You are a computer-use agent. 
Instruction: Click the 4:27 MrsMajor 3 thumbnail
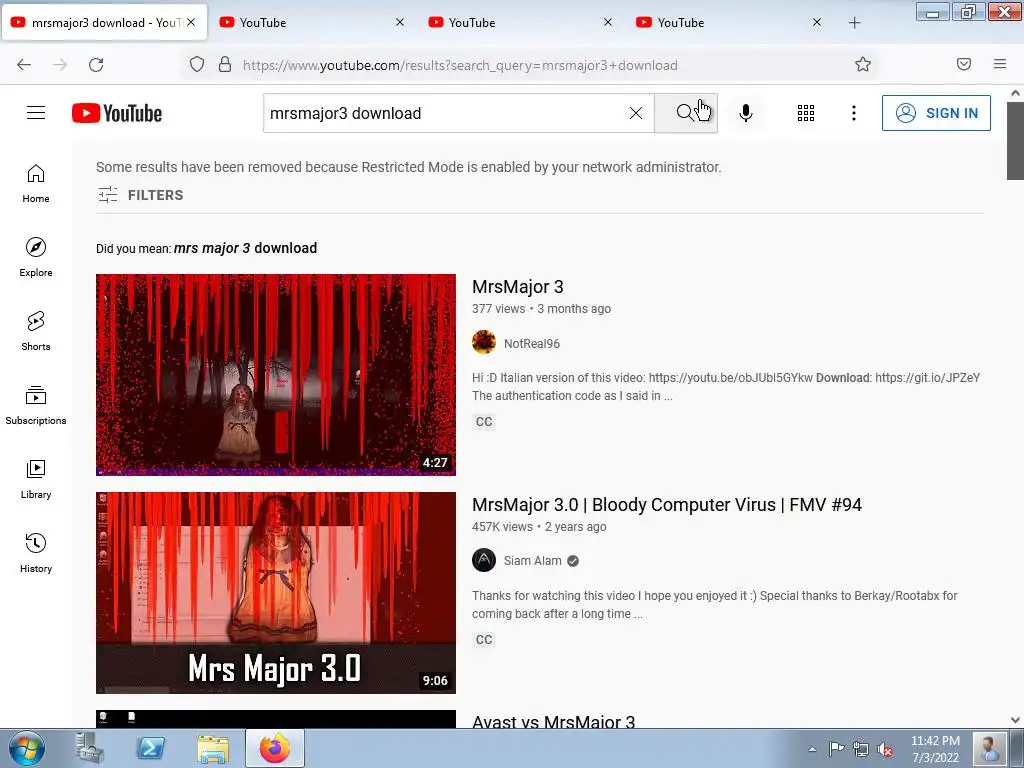click(x=276, y=374)
